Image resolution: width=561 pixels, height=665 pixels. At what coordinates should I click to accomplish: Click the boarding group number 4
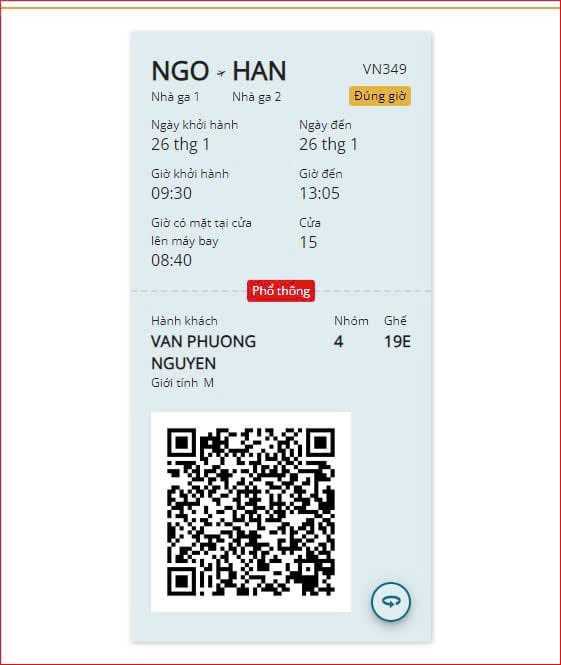(338, 342)
